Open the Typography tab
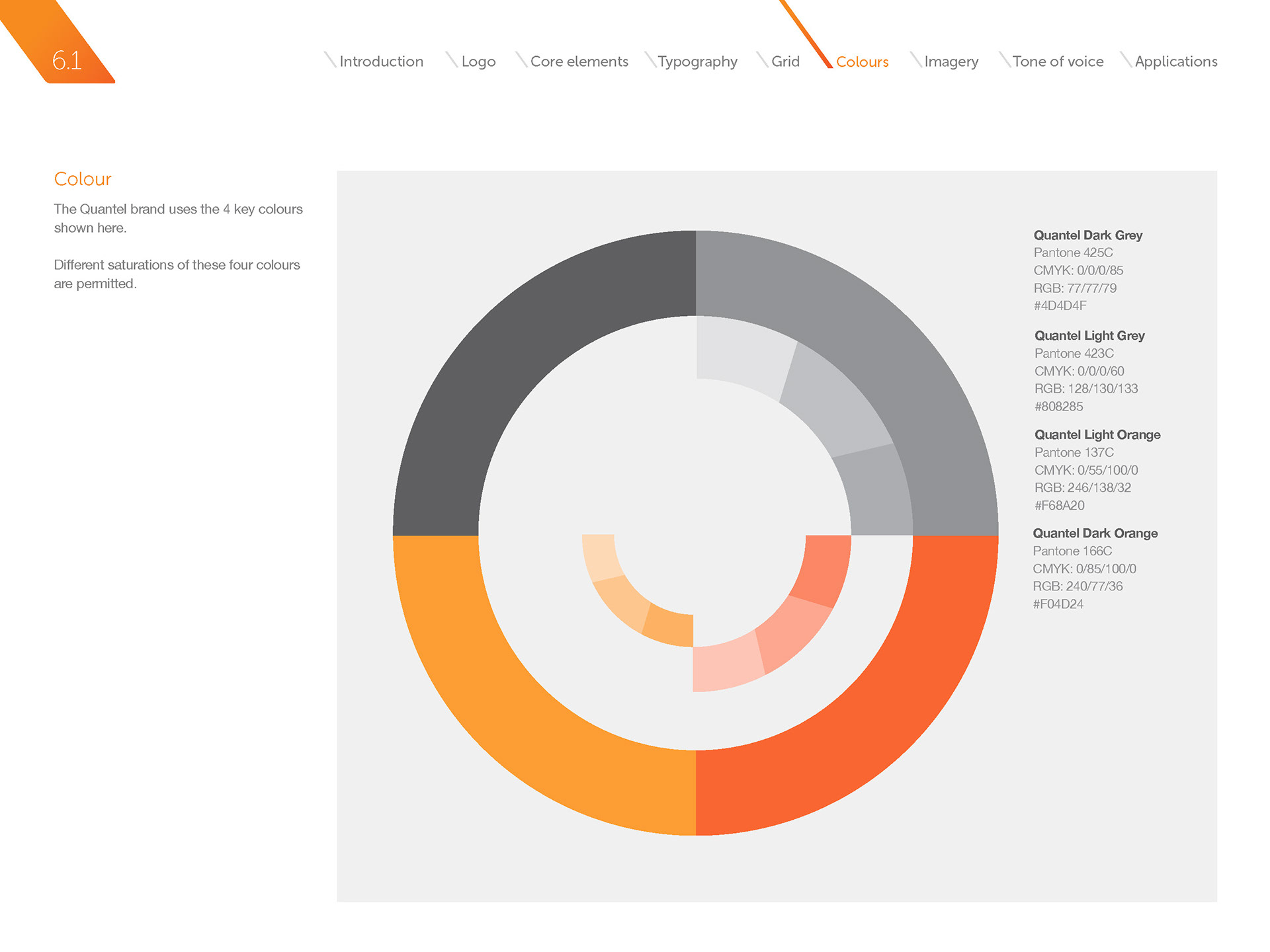Image resolution: width=1270 pixels, height=952 pixels. (x=697, y=62)
